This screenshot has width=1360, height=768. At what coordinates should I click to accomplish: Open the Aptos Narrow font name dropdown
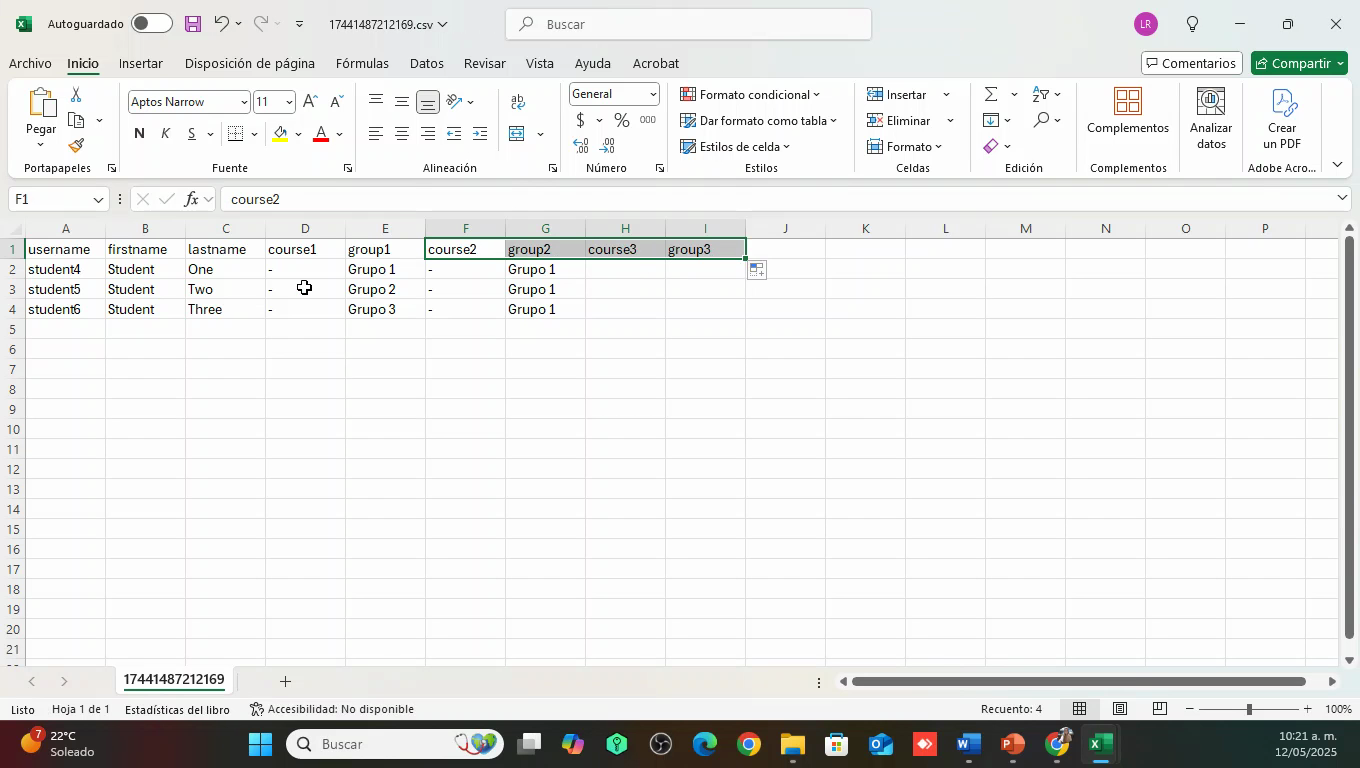coord(244,102)
